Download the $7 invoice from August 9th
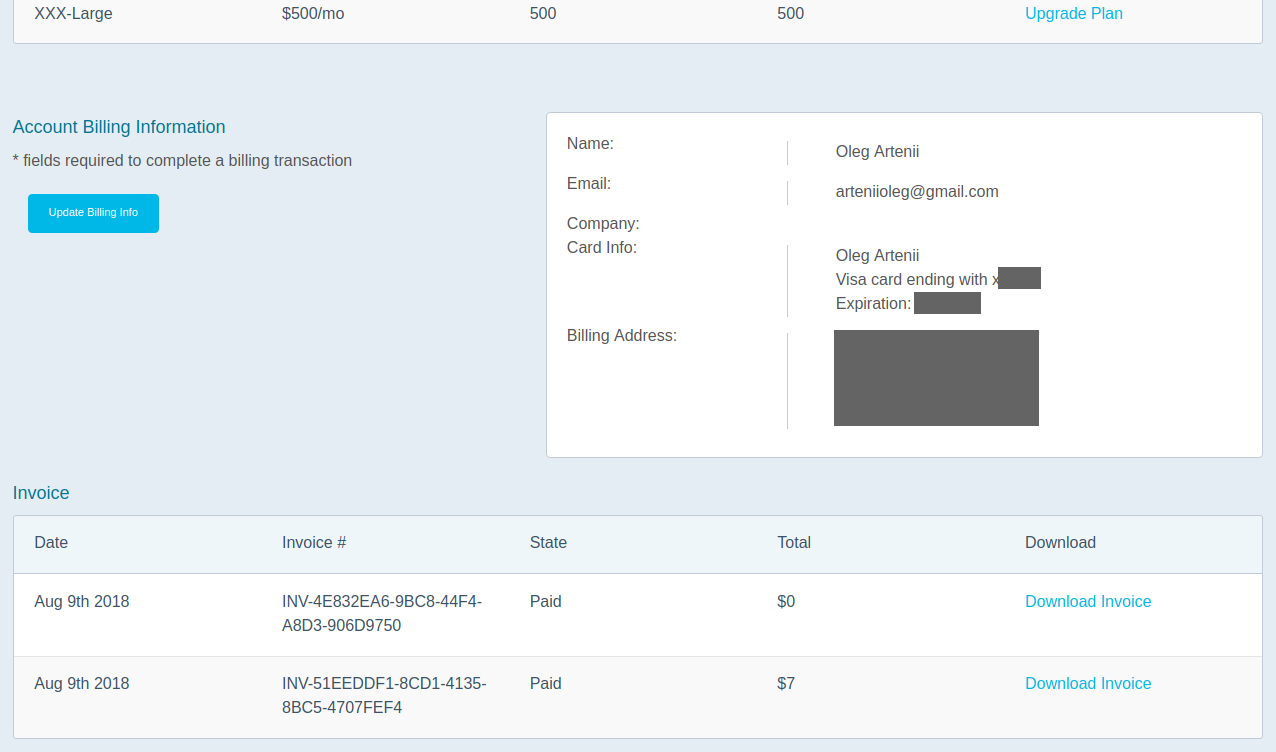Viewport: 1276px width, 752px height. pyautogui.click(x=1088, y=683)
